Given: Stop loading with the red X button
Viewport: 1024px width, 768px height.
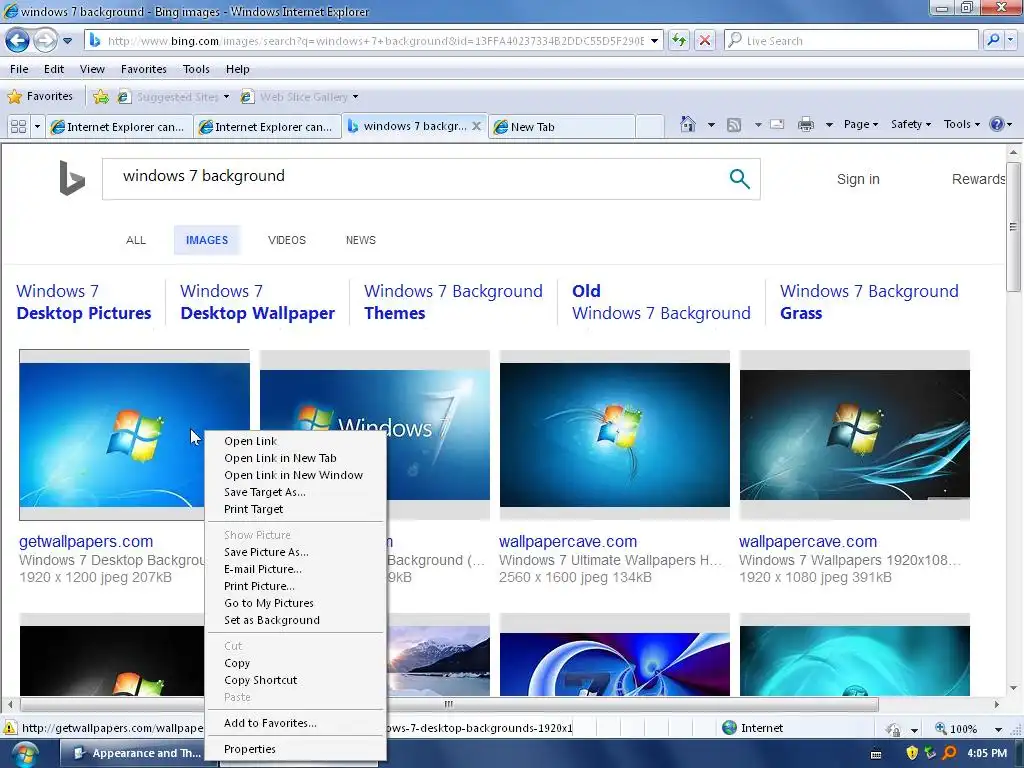Looking at the screenshot, I should point(705,40).
